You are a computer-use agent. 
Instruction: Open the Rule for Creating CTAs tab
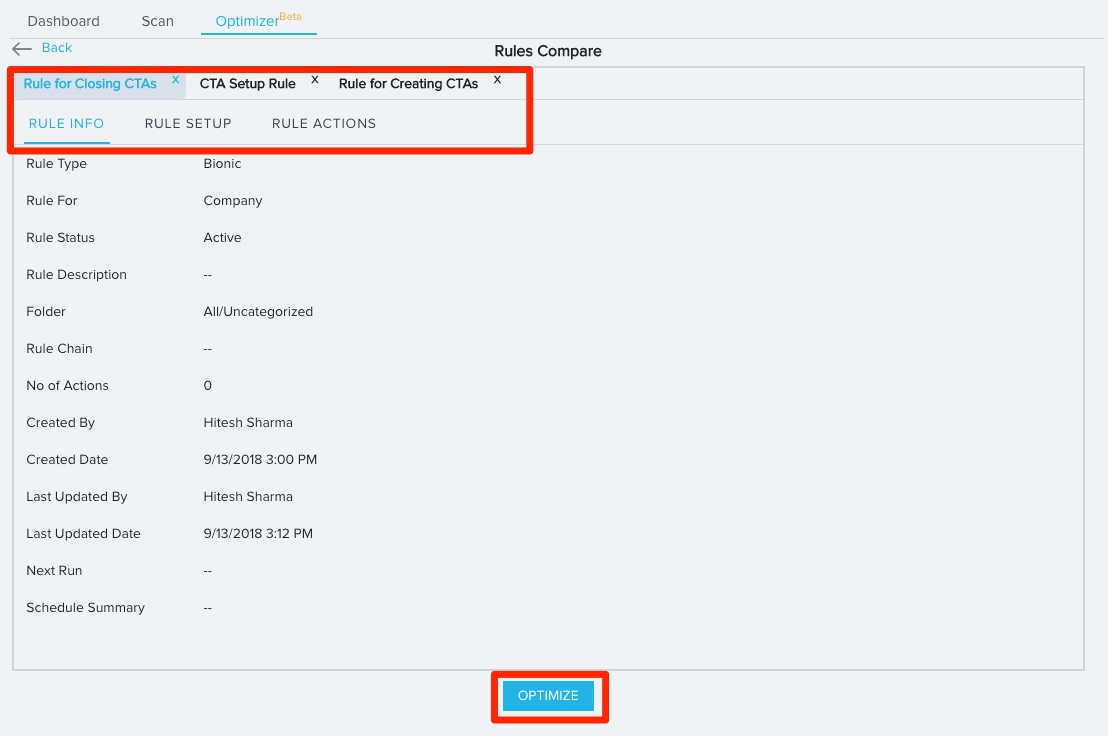pos(408,84)
